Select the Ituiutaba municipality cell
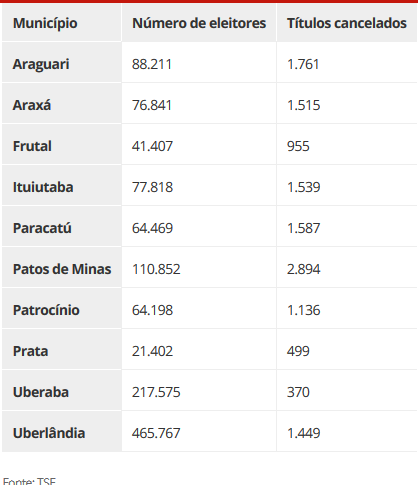 coord(62,187)
